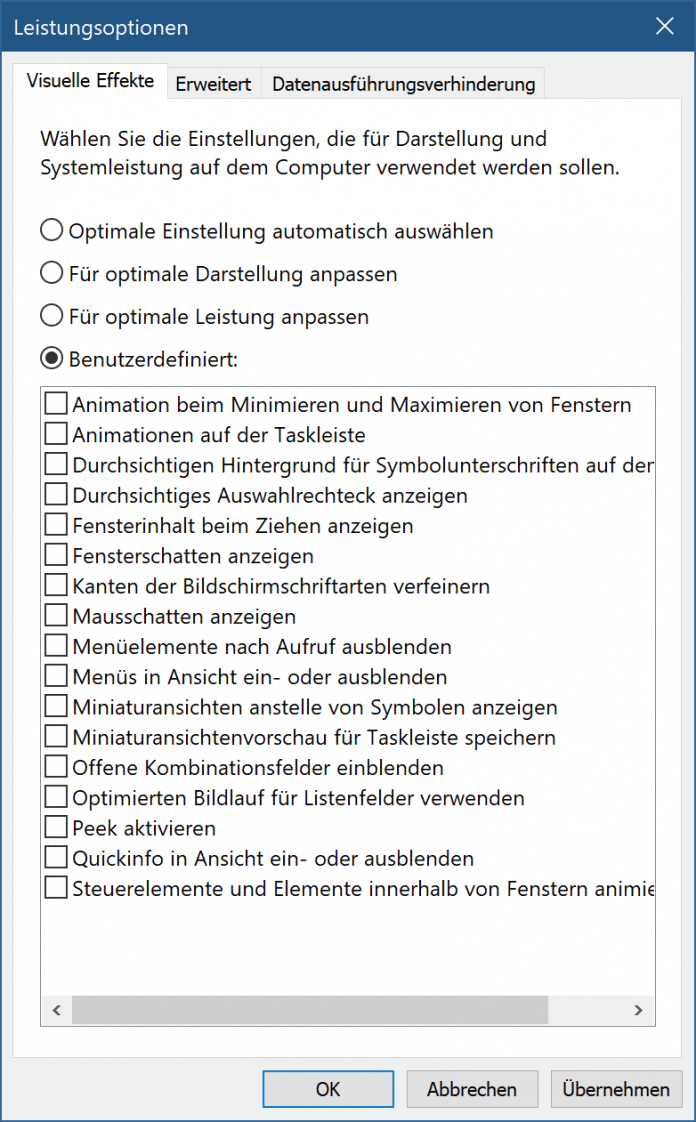Check Mausschatten anzeigen
This screenshot has height=1122, width=696.
pos(57,617)
